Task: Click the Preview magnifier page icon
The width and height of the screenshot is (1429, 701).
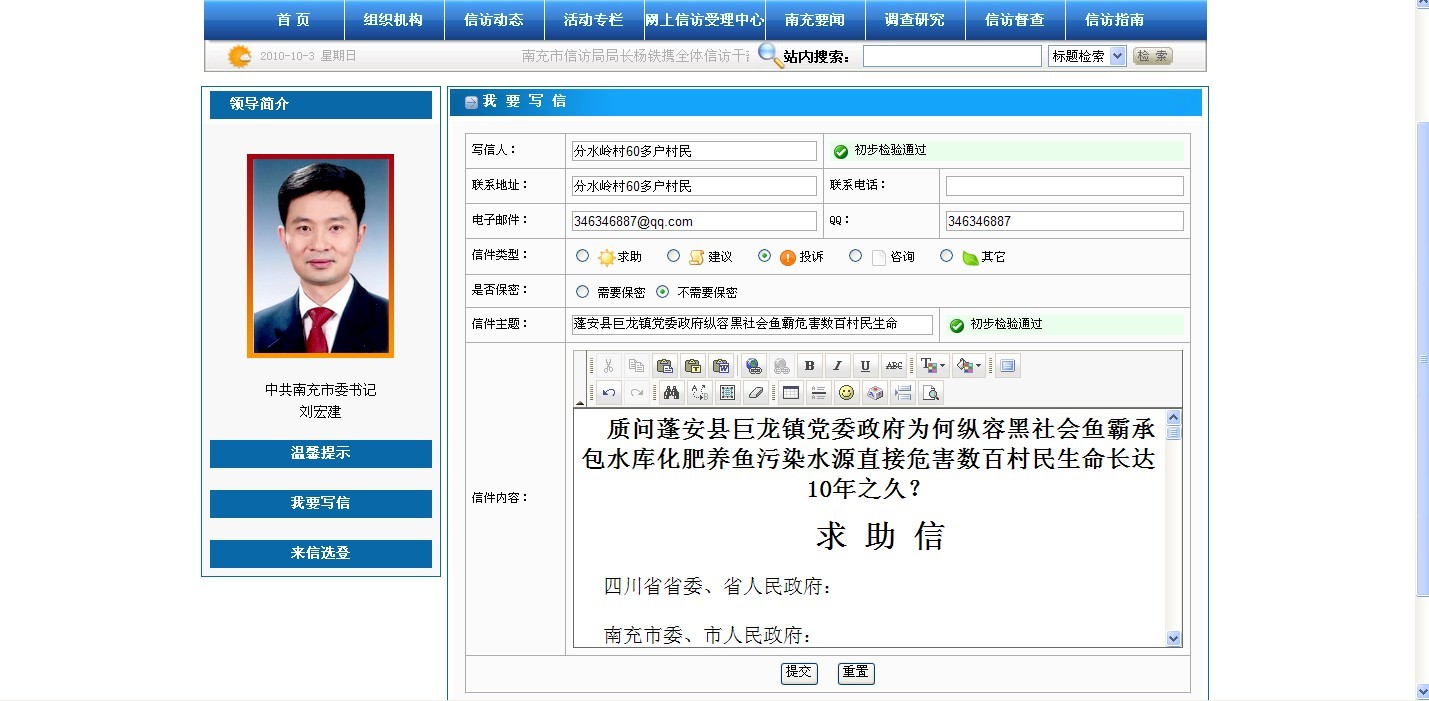Action: click(x=931, y=392)
